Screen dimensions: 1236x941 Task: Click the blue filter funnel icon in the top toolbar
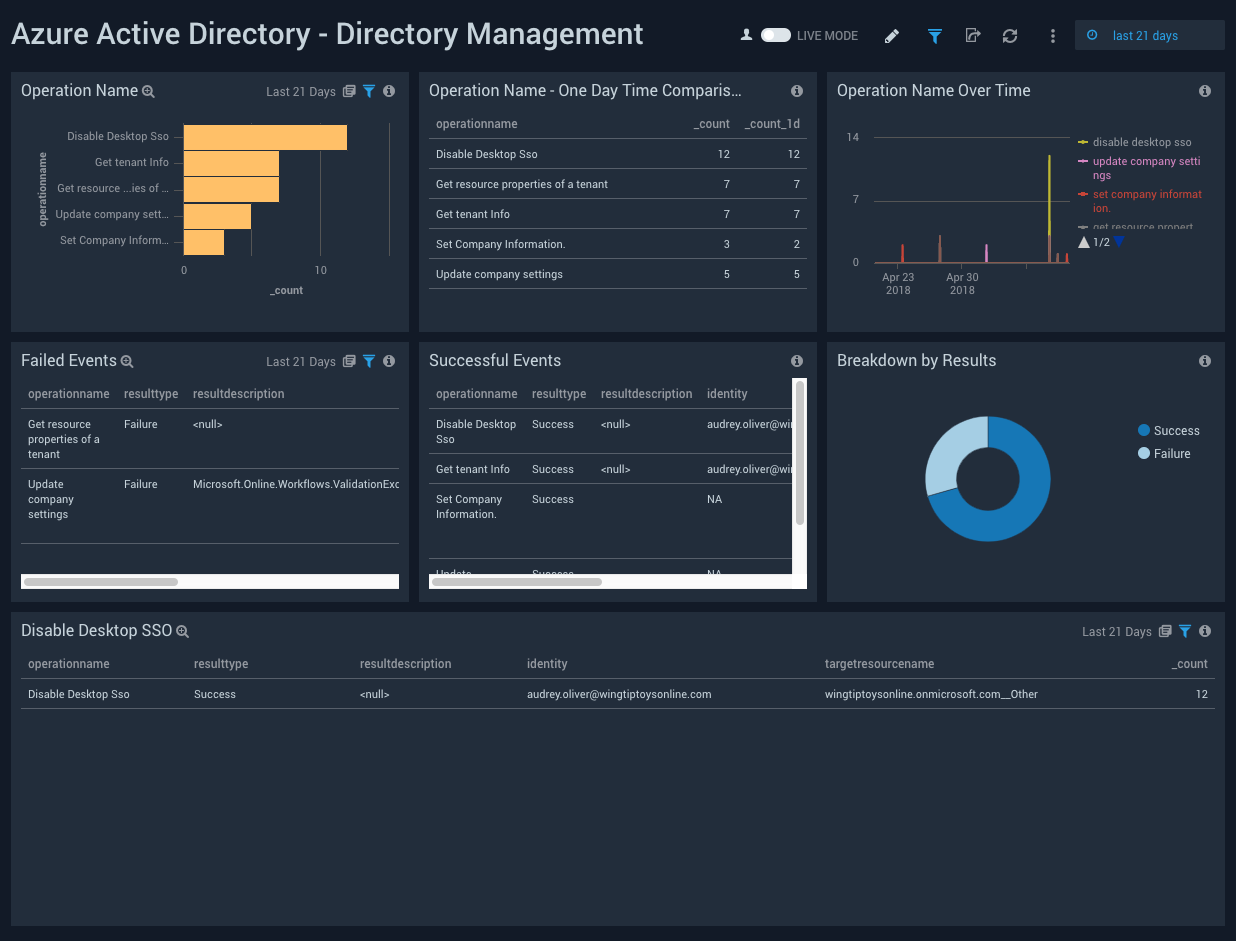pos(934,35)
